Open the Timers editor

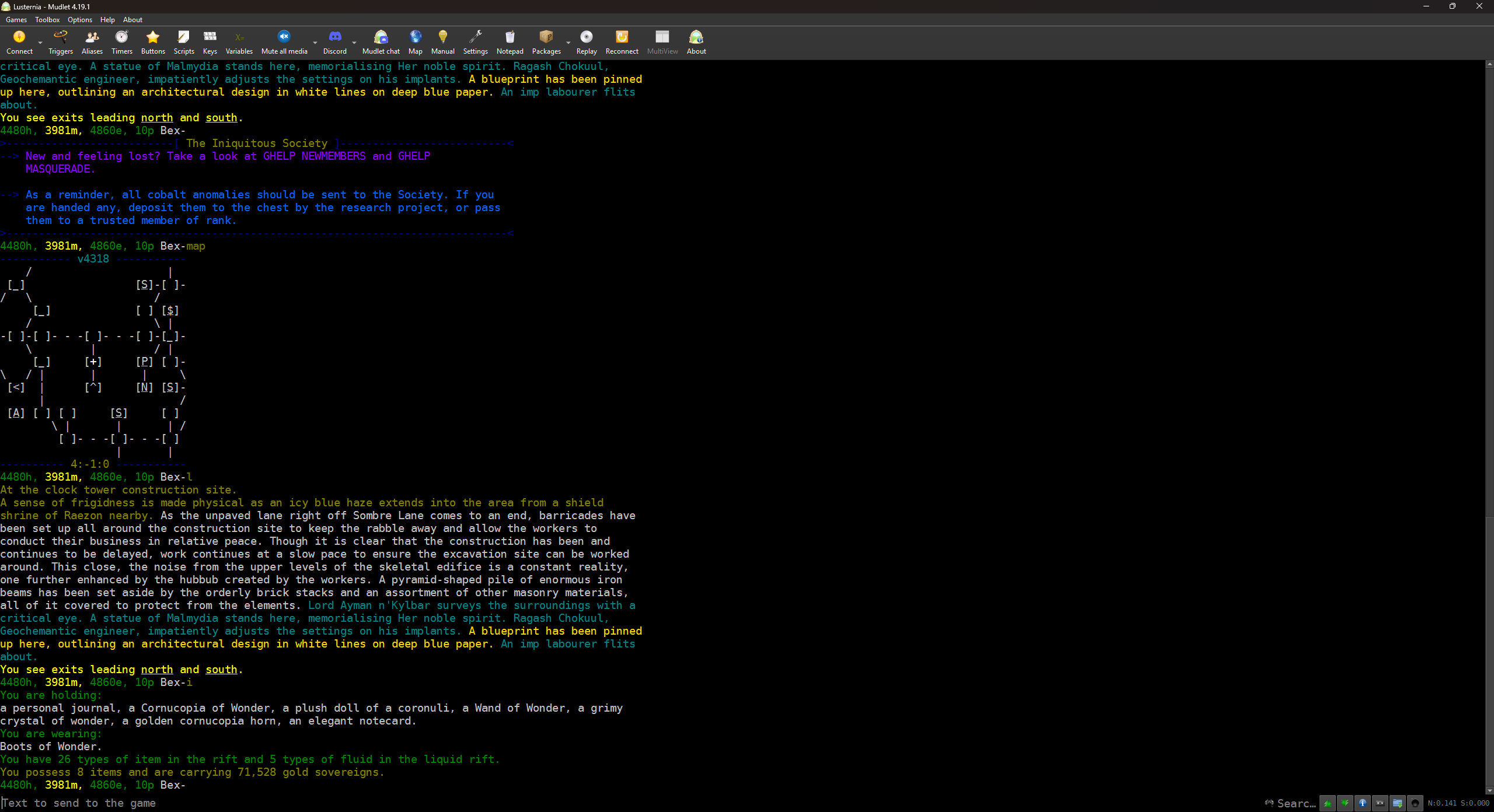point(122,42)
